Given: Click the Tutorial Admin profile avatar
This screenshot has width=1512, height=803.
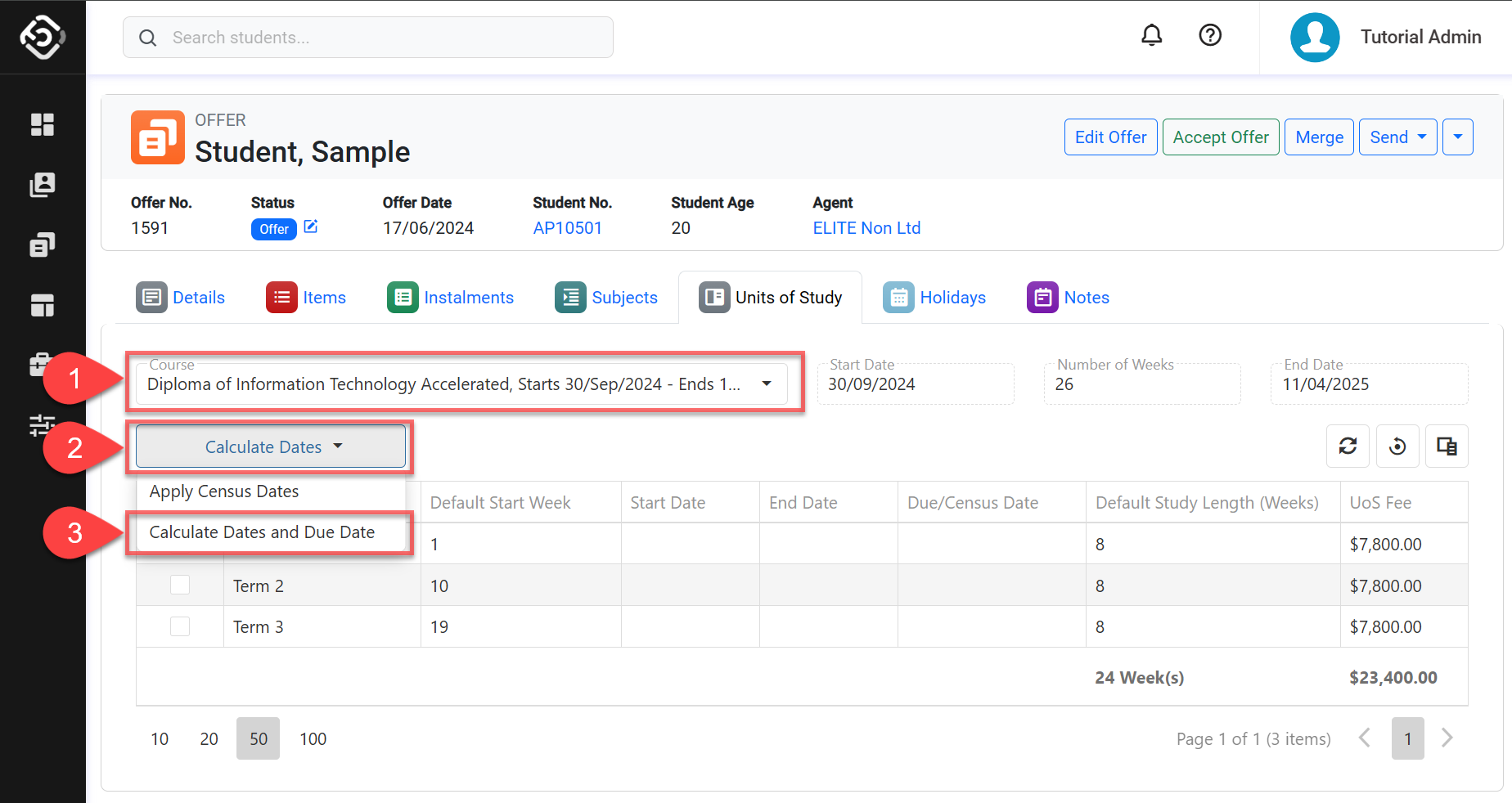Looking at the screenshot, I should 1314,38.
